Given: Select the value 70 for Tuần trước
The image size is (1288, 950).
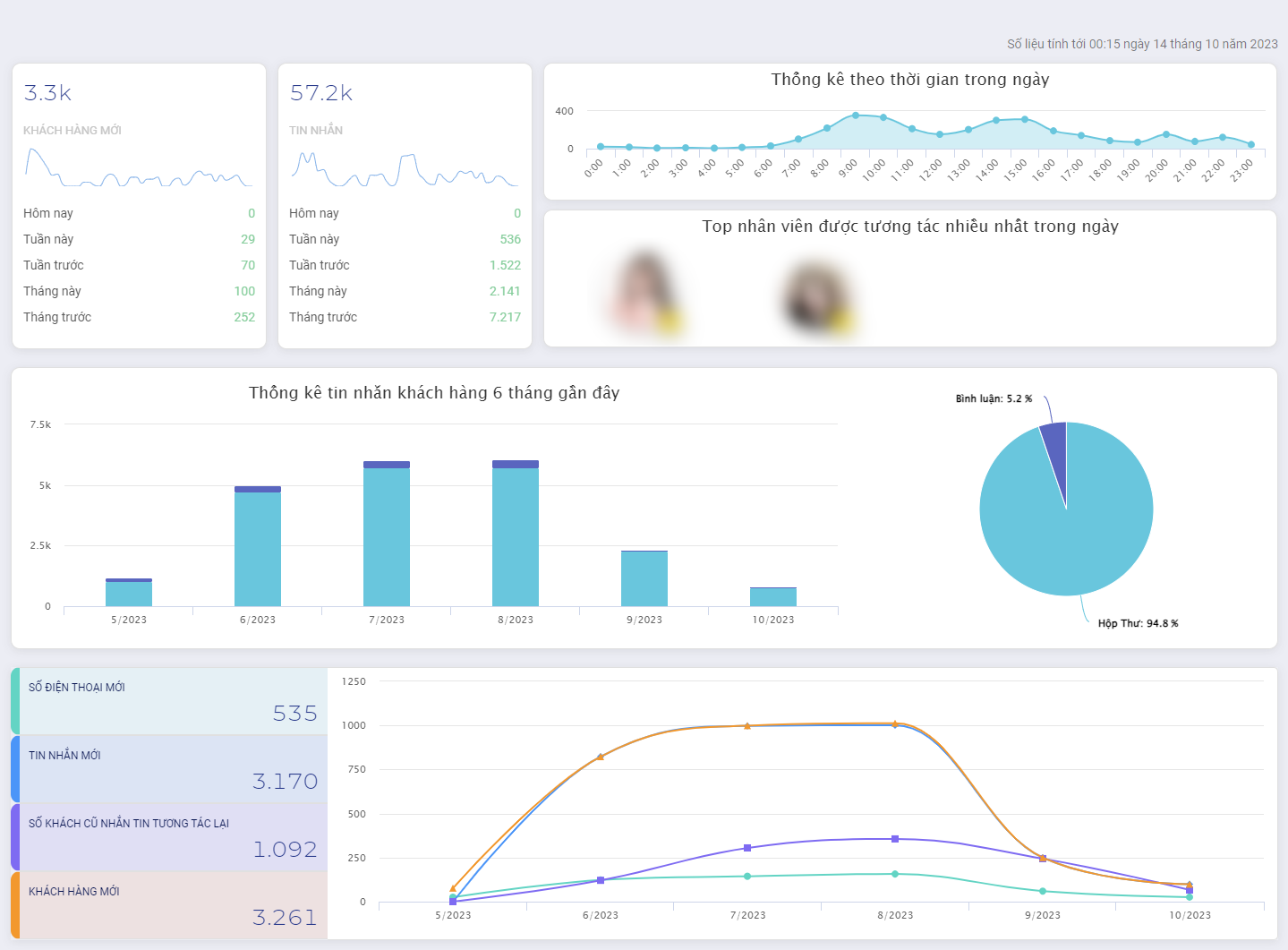Looking at the screenshot, I should pyautogui.click(x=248, y=265).
